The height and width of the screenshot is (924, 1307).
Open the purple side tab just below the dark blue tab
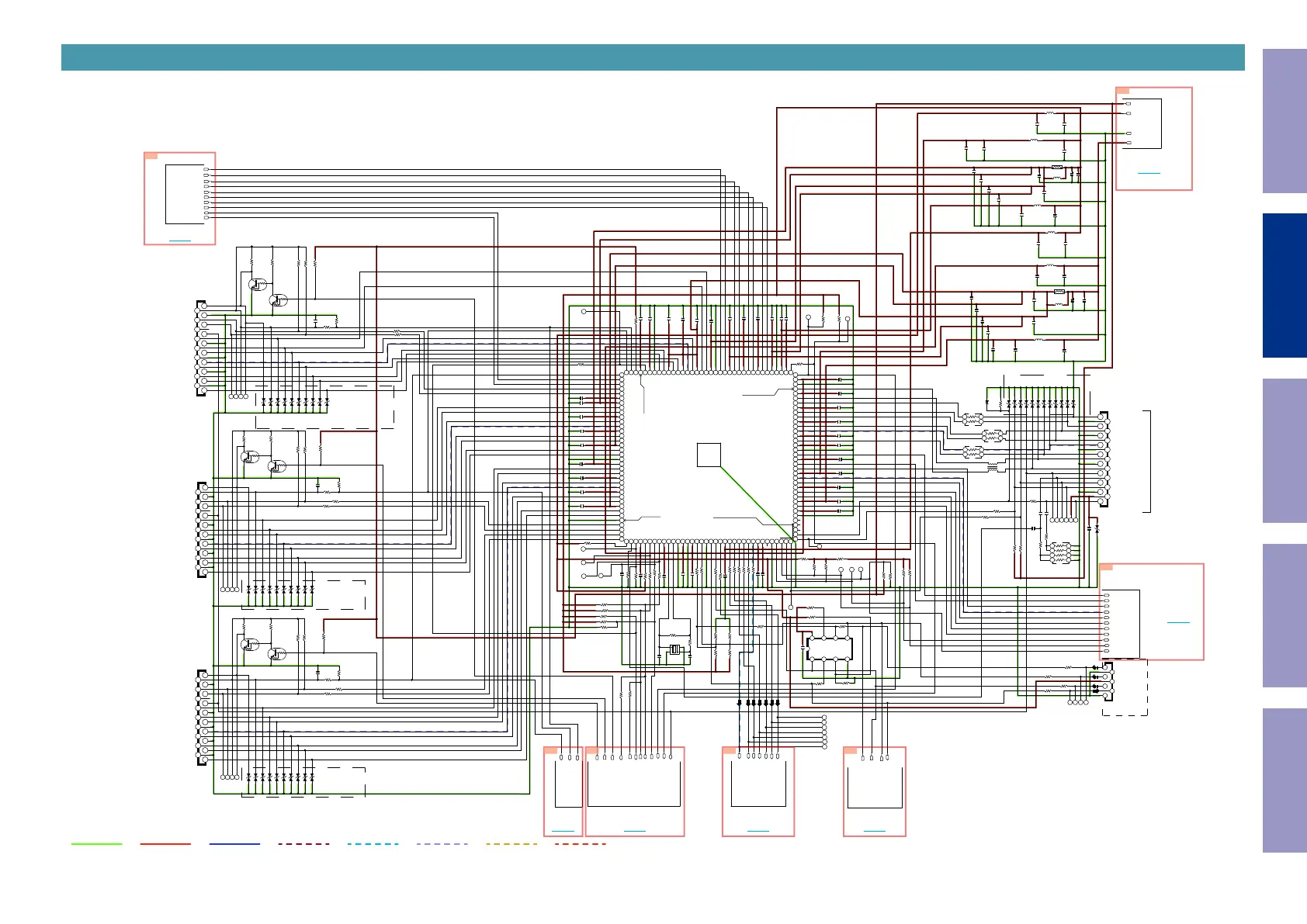click(x=1284, y=451)
